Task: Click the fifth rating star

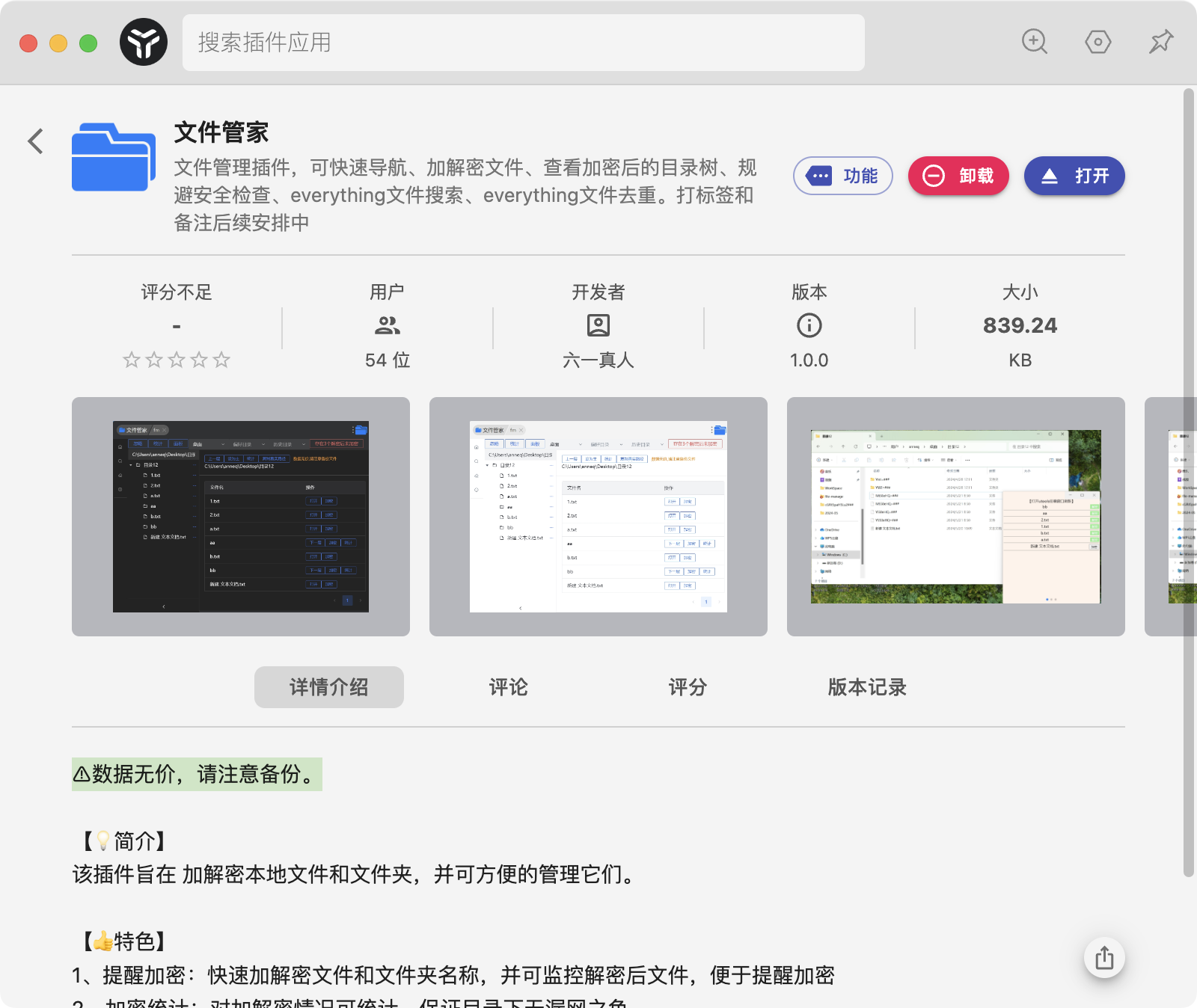Action: point(221,360)
